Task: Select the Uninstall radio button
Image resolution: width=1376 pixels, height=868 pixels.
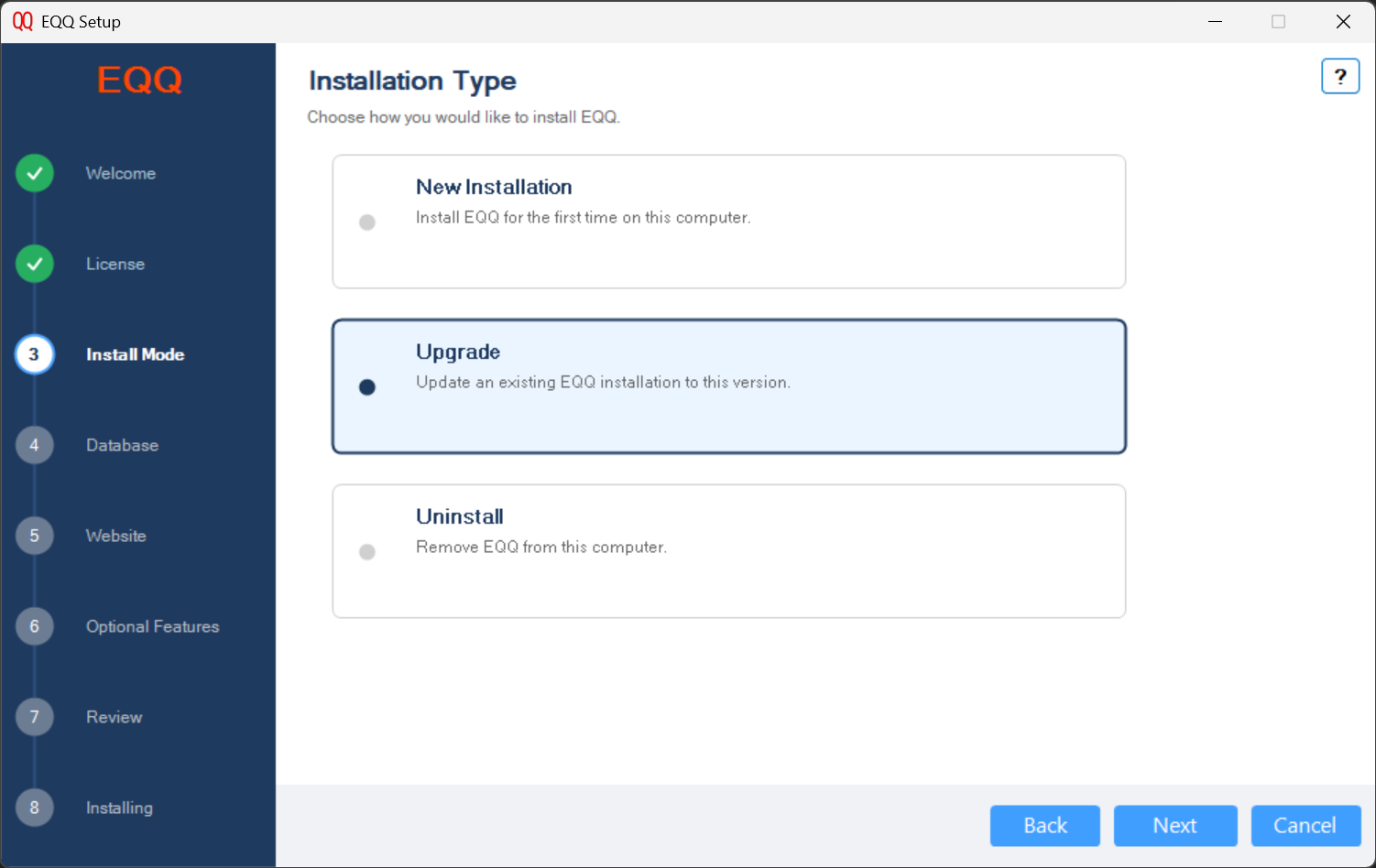Action: (x=367, y=551)
